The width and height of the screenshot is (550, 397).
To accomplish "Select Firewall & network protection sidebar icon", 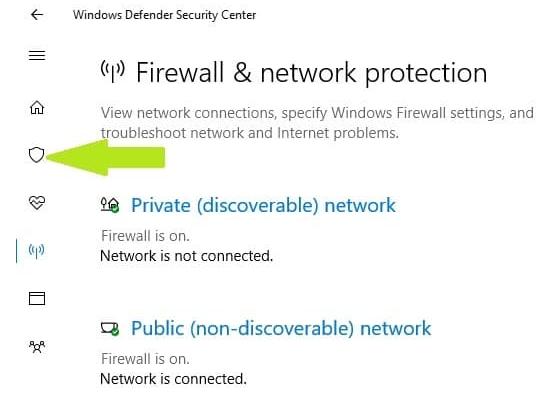I will (36, 250).
